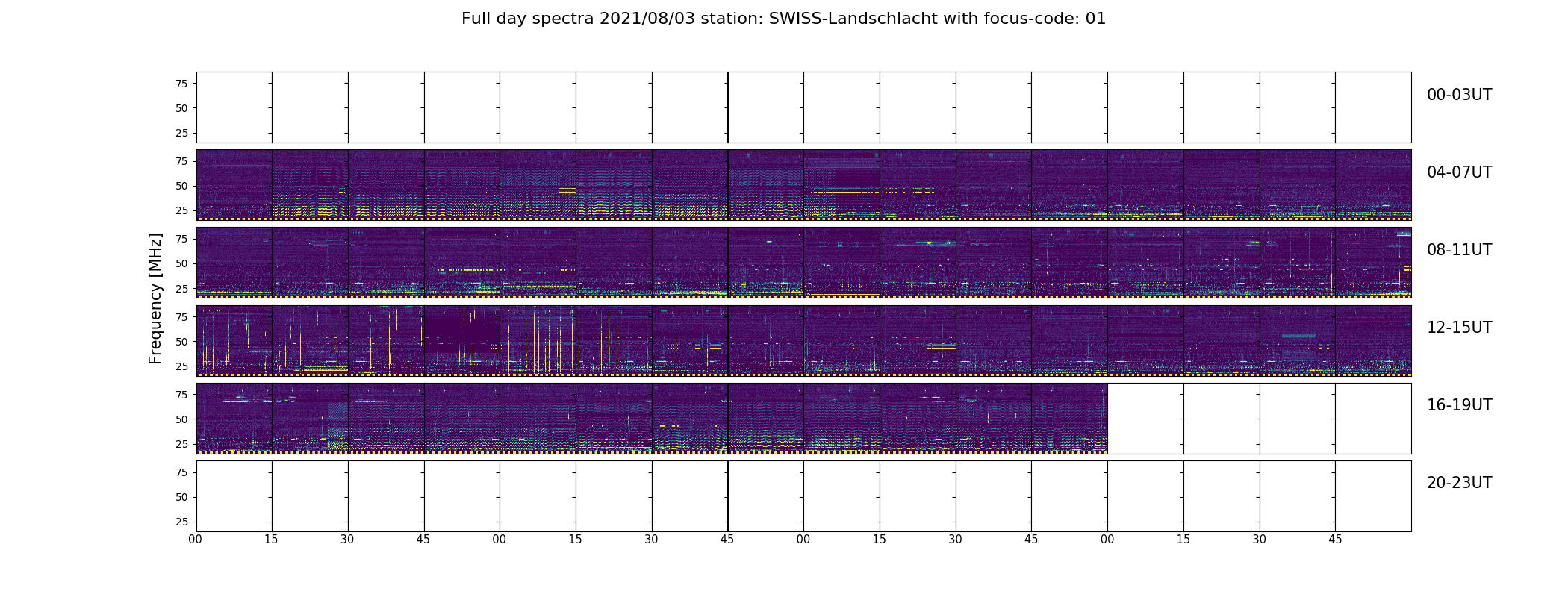Image resolution: width=1568 pixels, height=597 pixels.
Task: Select the 20-23UT row label
Action: click(1459, 483)
